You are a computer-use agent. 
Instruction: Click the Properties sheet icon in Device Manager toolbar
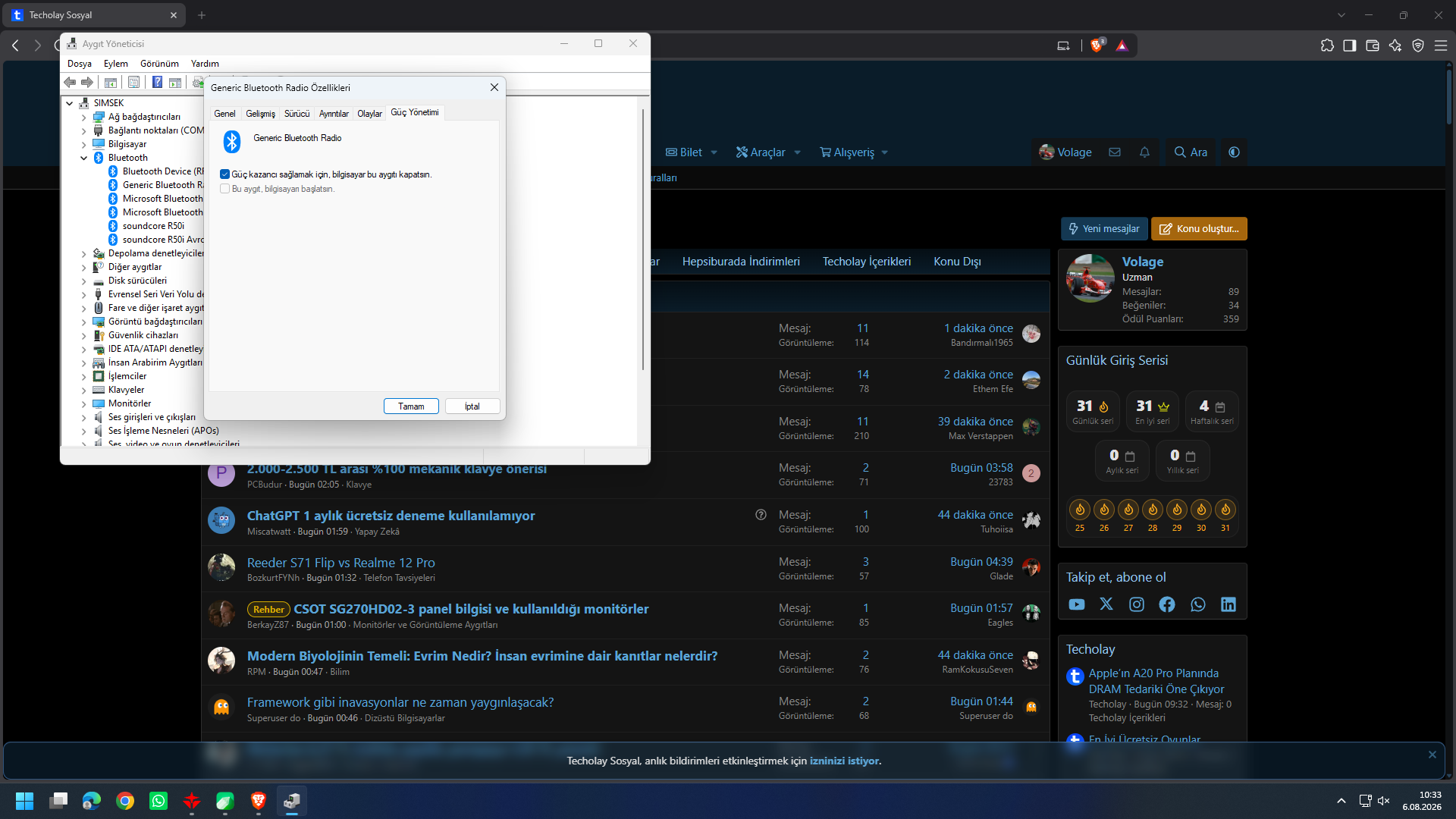point(133,82)
